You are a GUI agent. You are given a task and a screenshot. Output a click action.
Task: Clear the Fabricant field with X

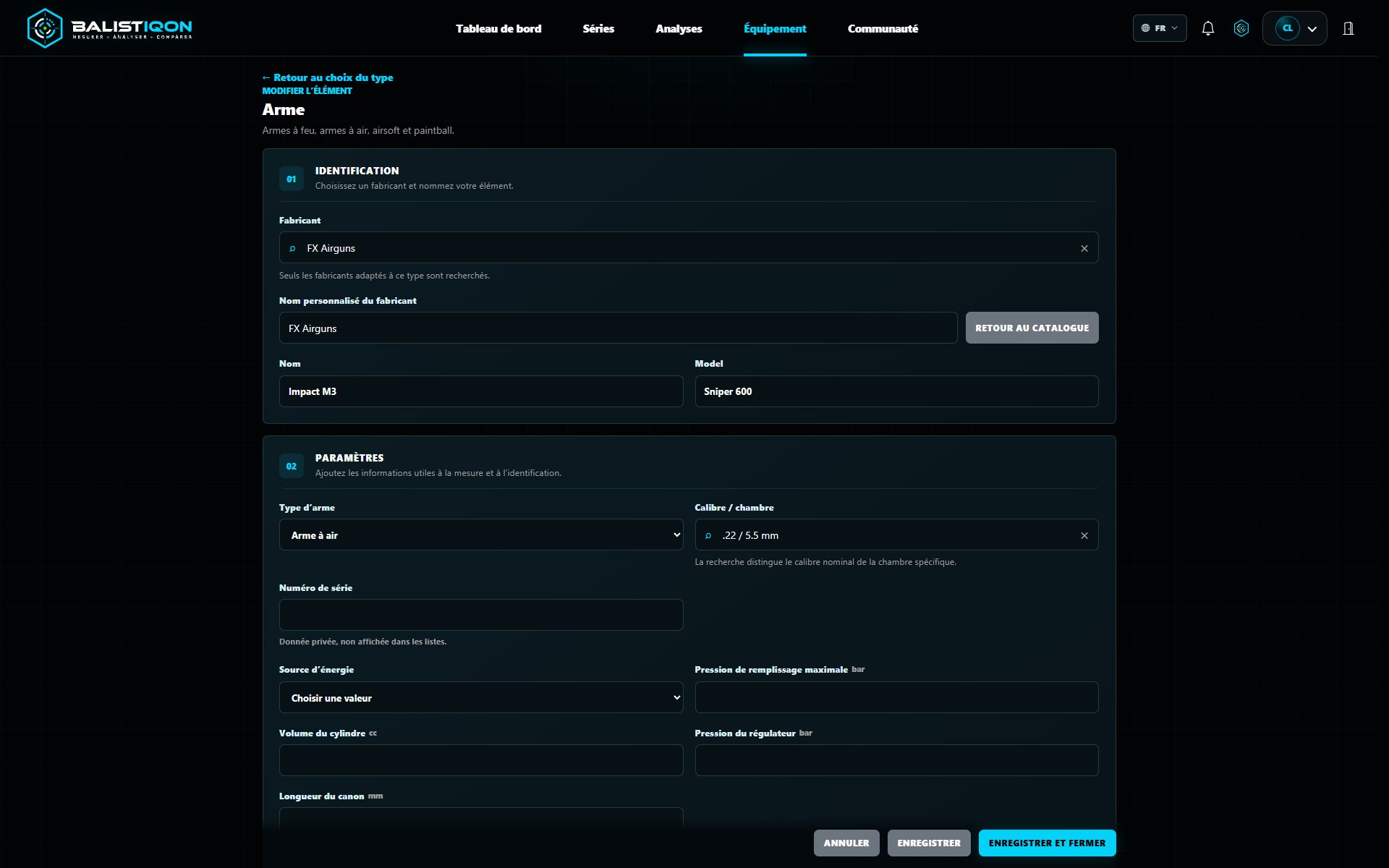1084,248
